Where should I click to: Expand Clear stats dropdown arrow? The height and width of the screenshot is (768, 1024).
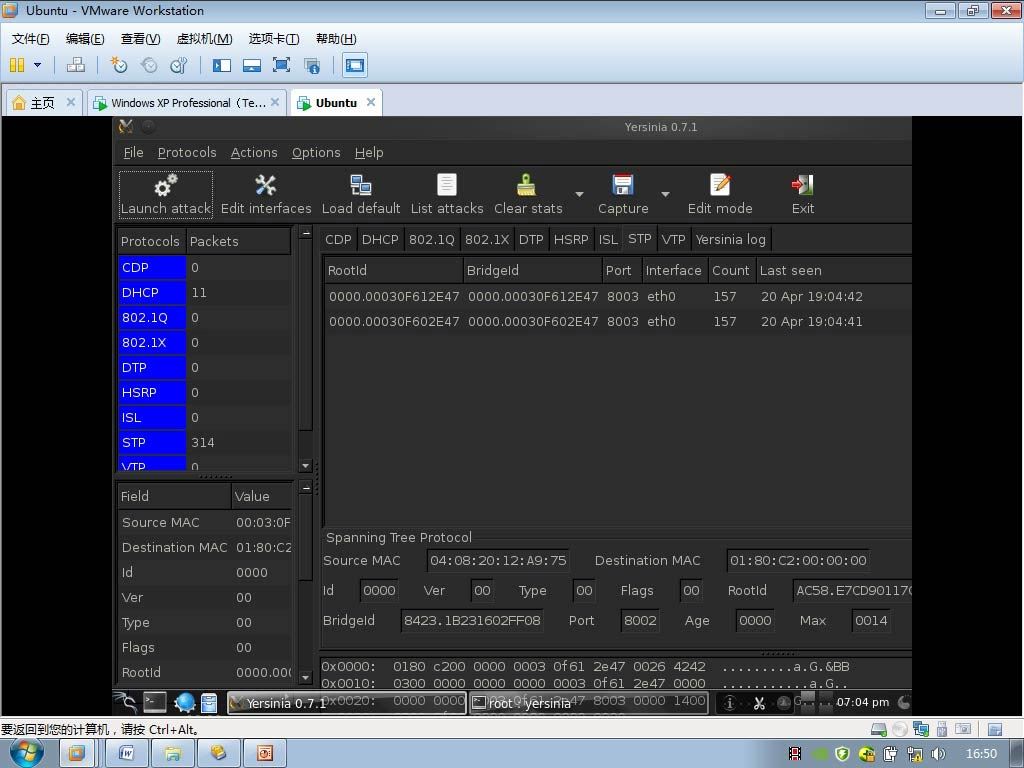coord(579,195)
